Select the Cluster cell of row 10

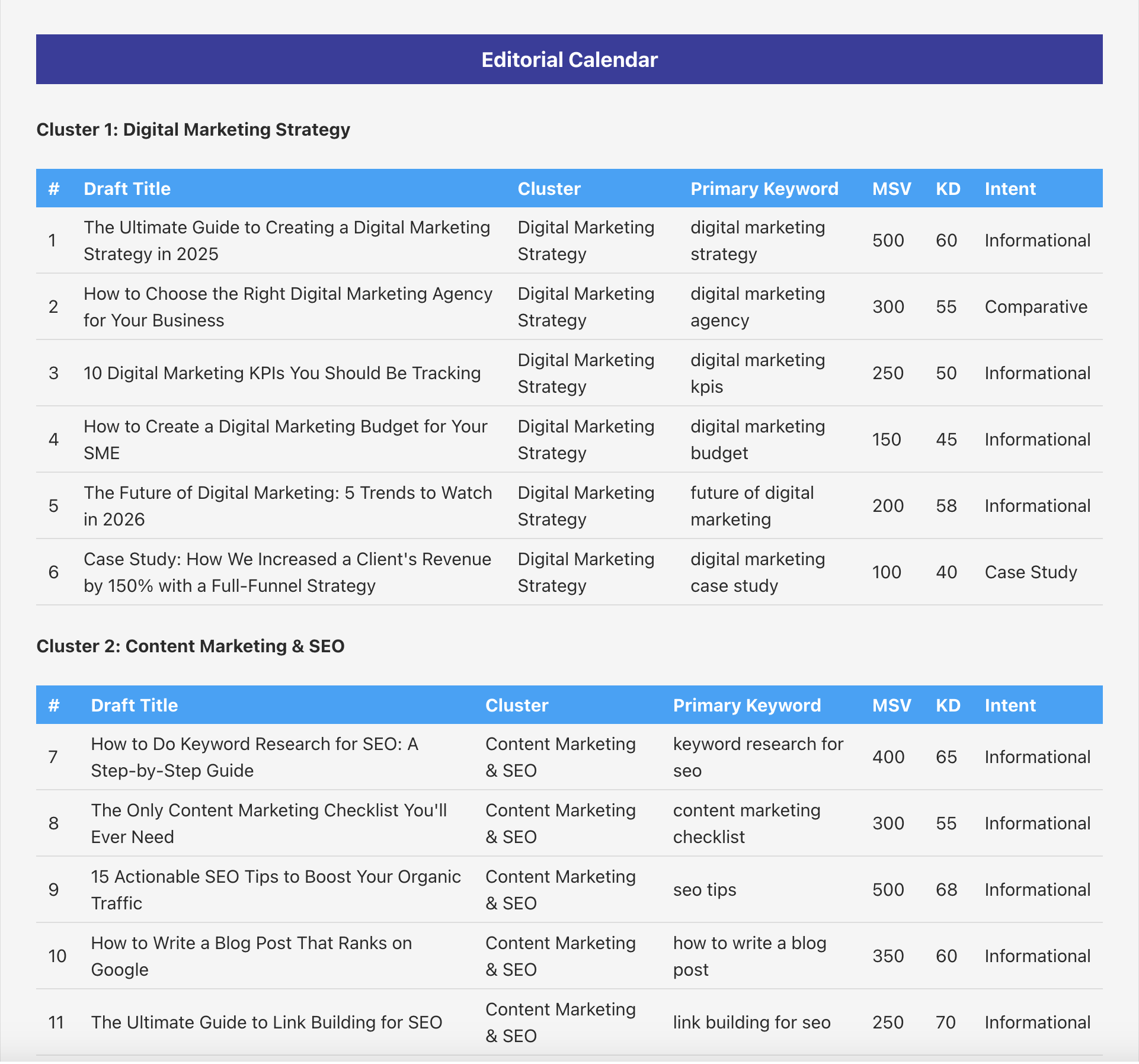(559, 956)
